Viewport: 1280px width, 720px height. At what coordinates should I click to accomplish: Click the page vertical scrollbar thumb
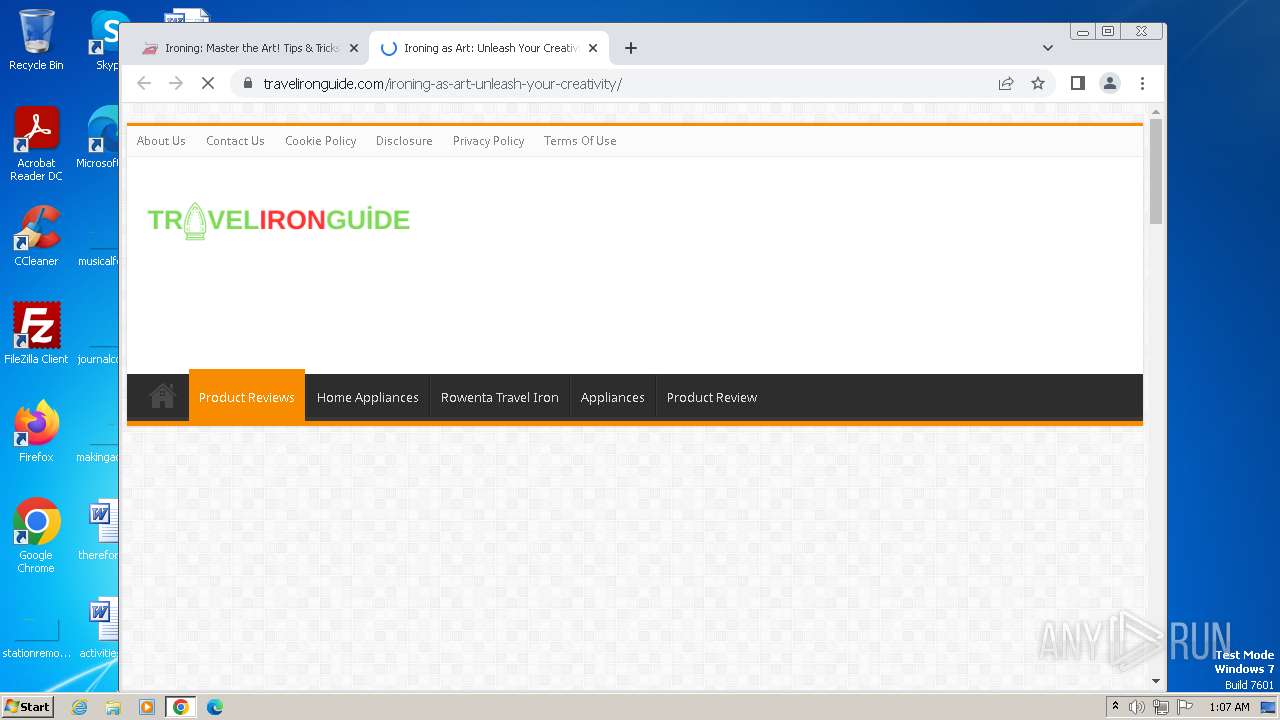point(1156,170)
